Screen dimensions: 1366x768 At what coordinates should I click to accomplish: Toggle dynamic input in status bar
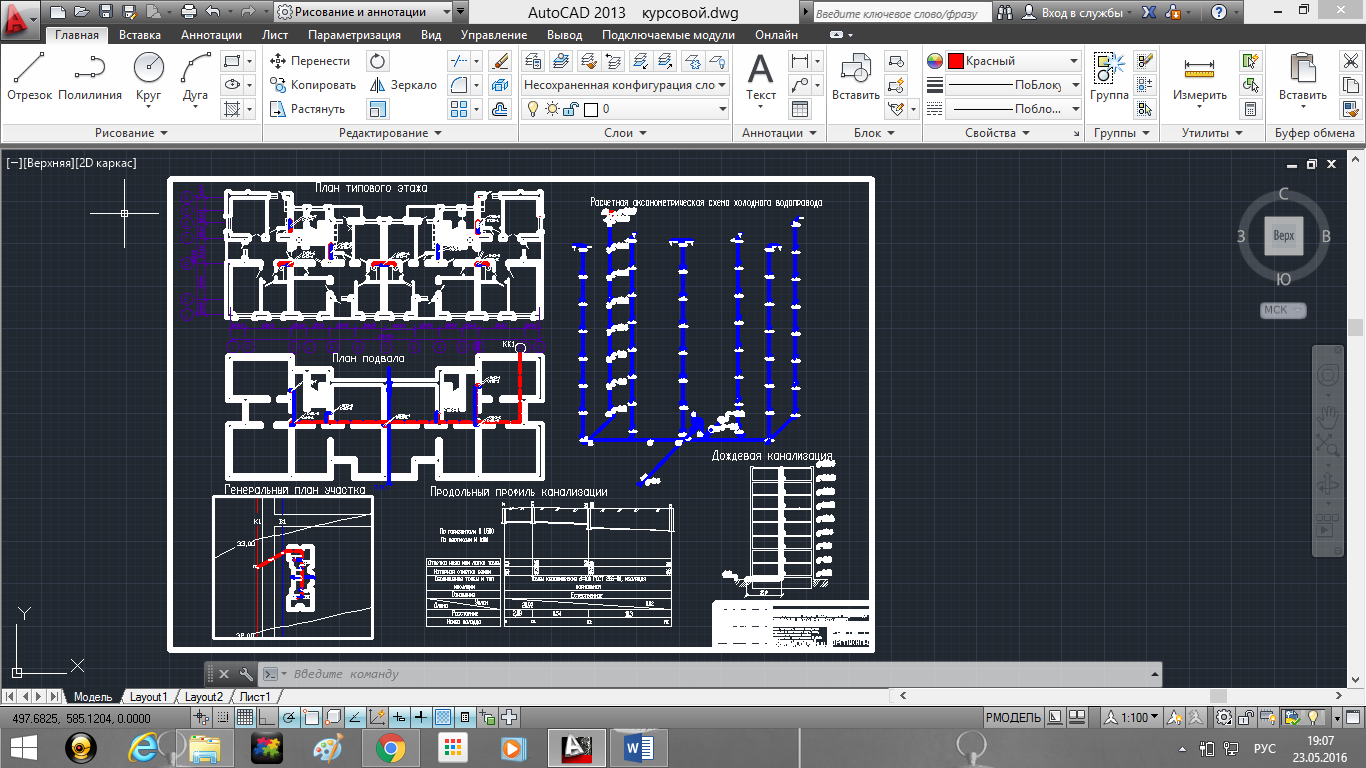click(399, 717)
